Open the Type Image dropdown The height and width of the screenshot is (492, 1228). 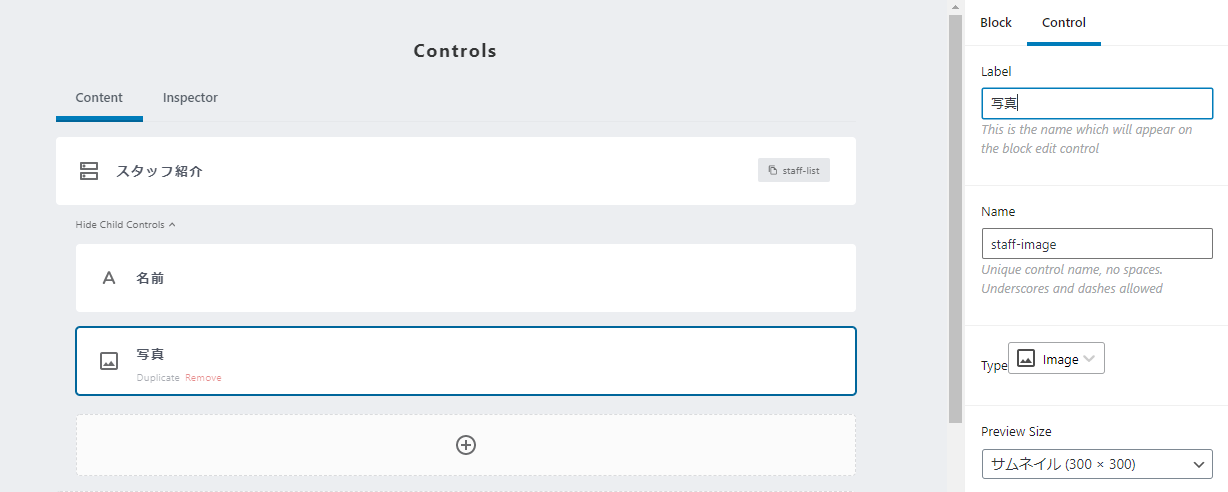coord(1057,359)
